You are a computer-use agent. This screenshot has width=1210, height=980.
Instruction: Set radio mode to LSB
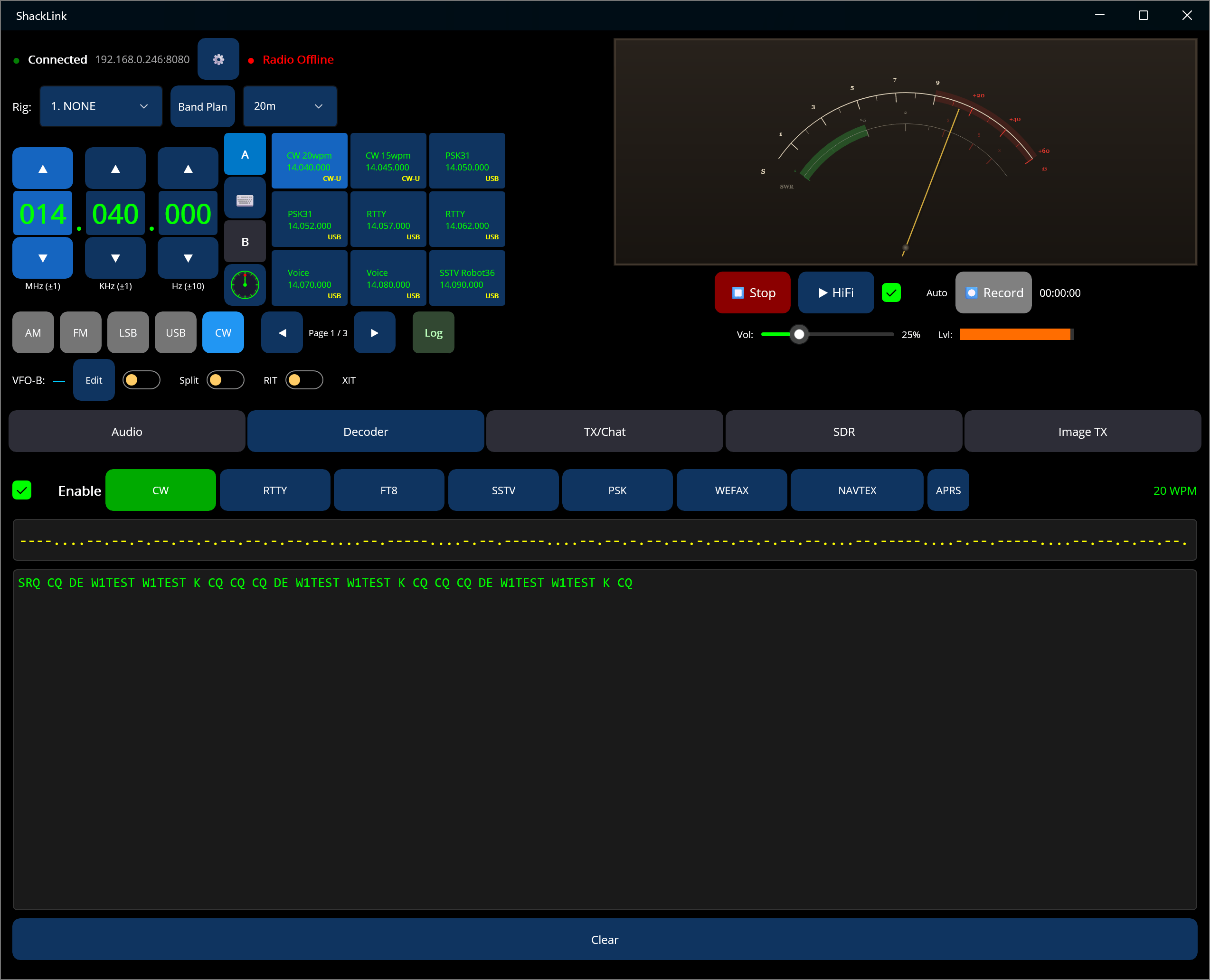coord(128,332)
